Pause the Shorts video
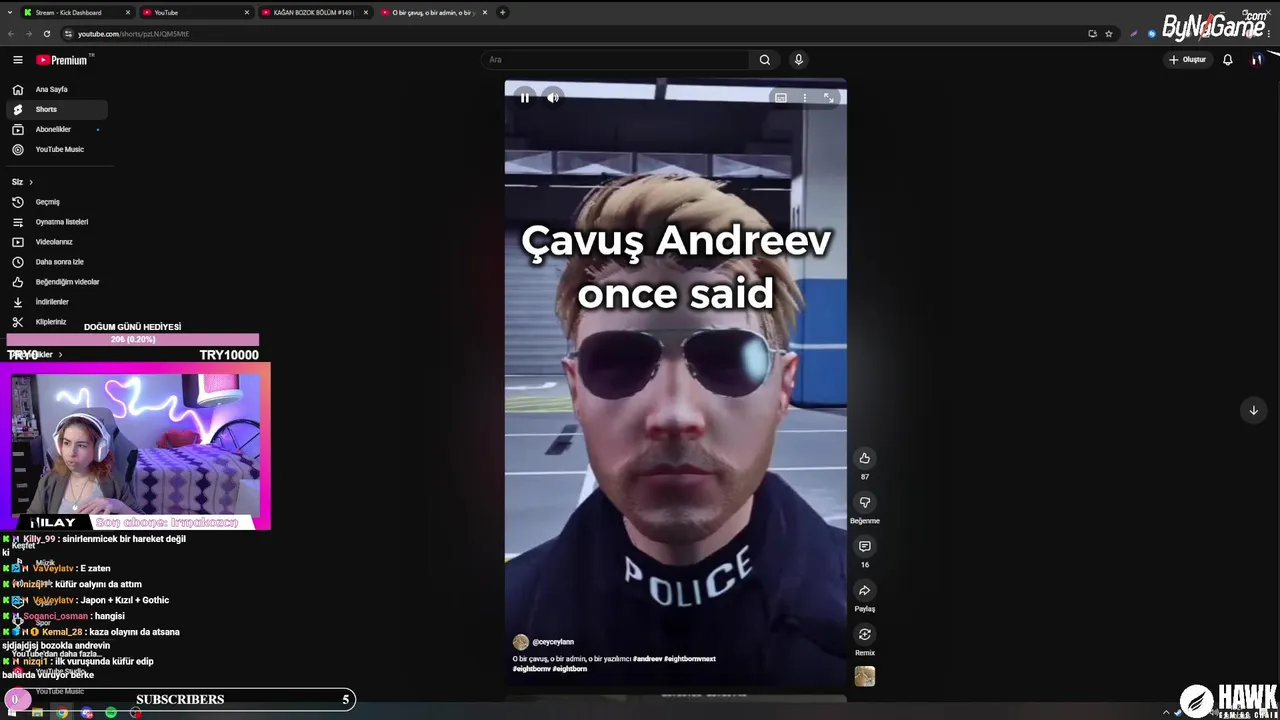 pos(524,98)
